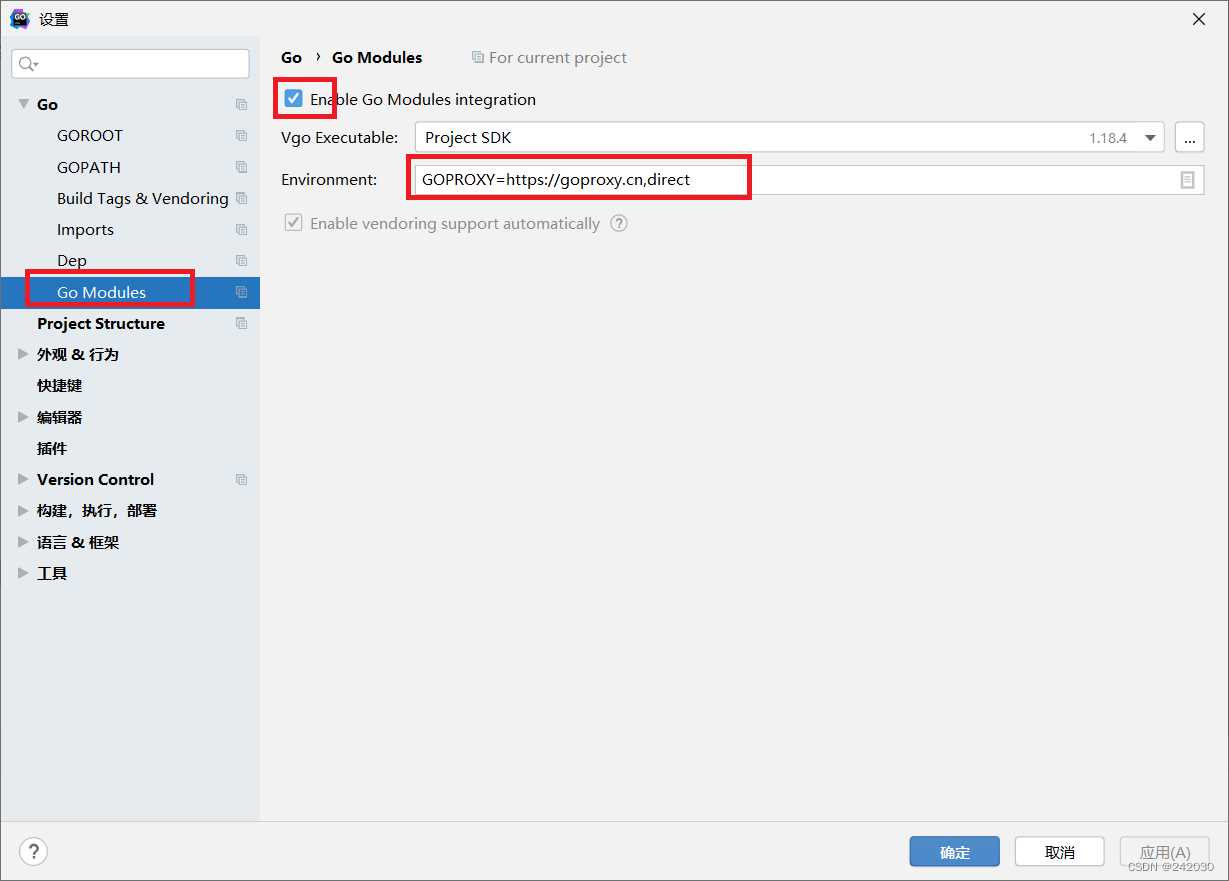
Task: Click the browse ... button for Vgo Executable
Action: (1189, 138)
